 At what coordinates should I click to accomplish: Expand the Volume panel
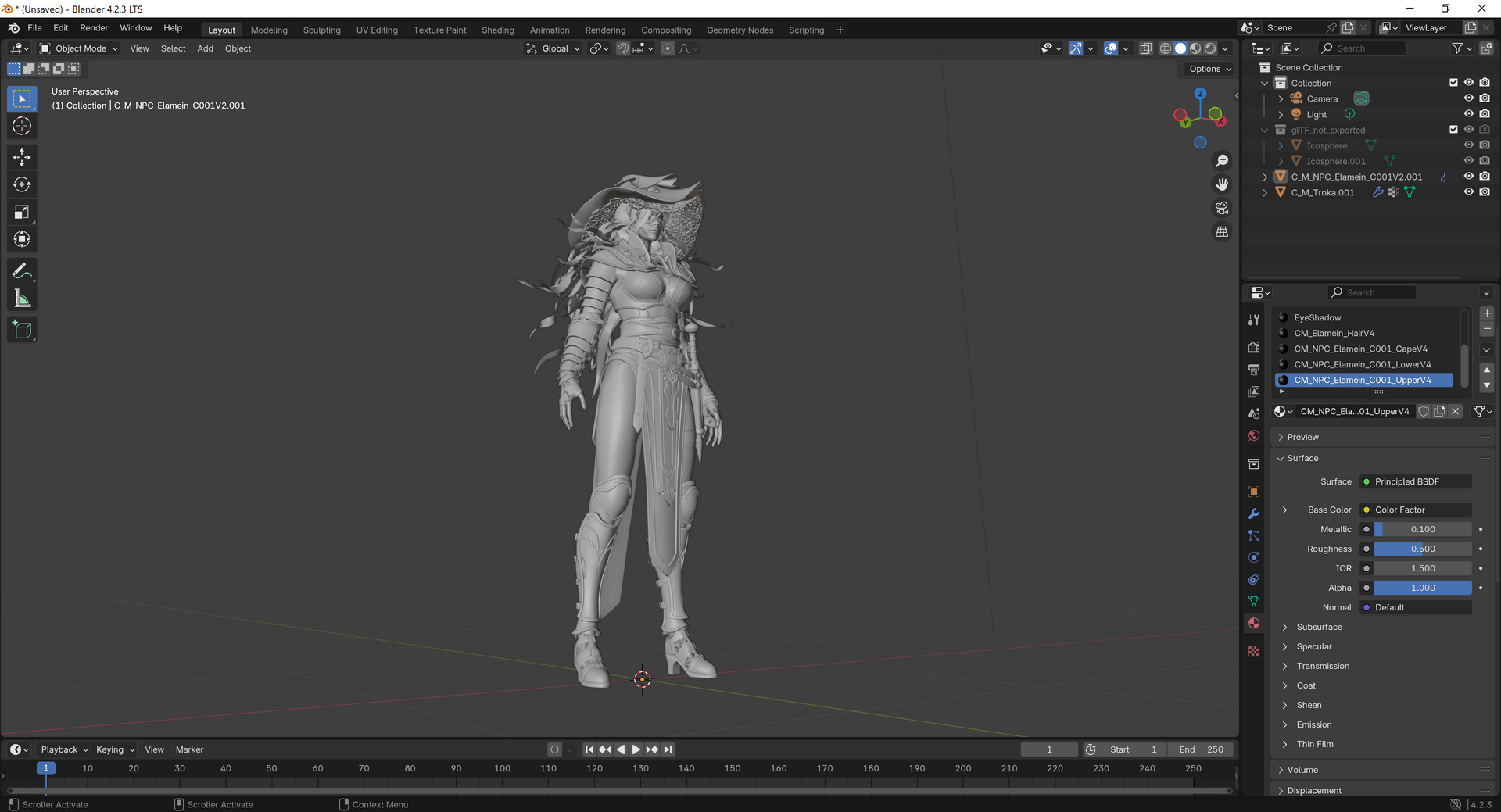tap(1303, 770)
